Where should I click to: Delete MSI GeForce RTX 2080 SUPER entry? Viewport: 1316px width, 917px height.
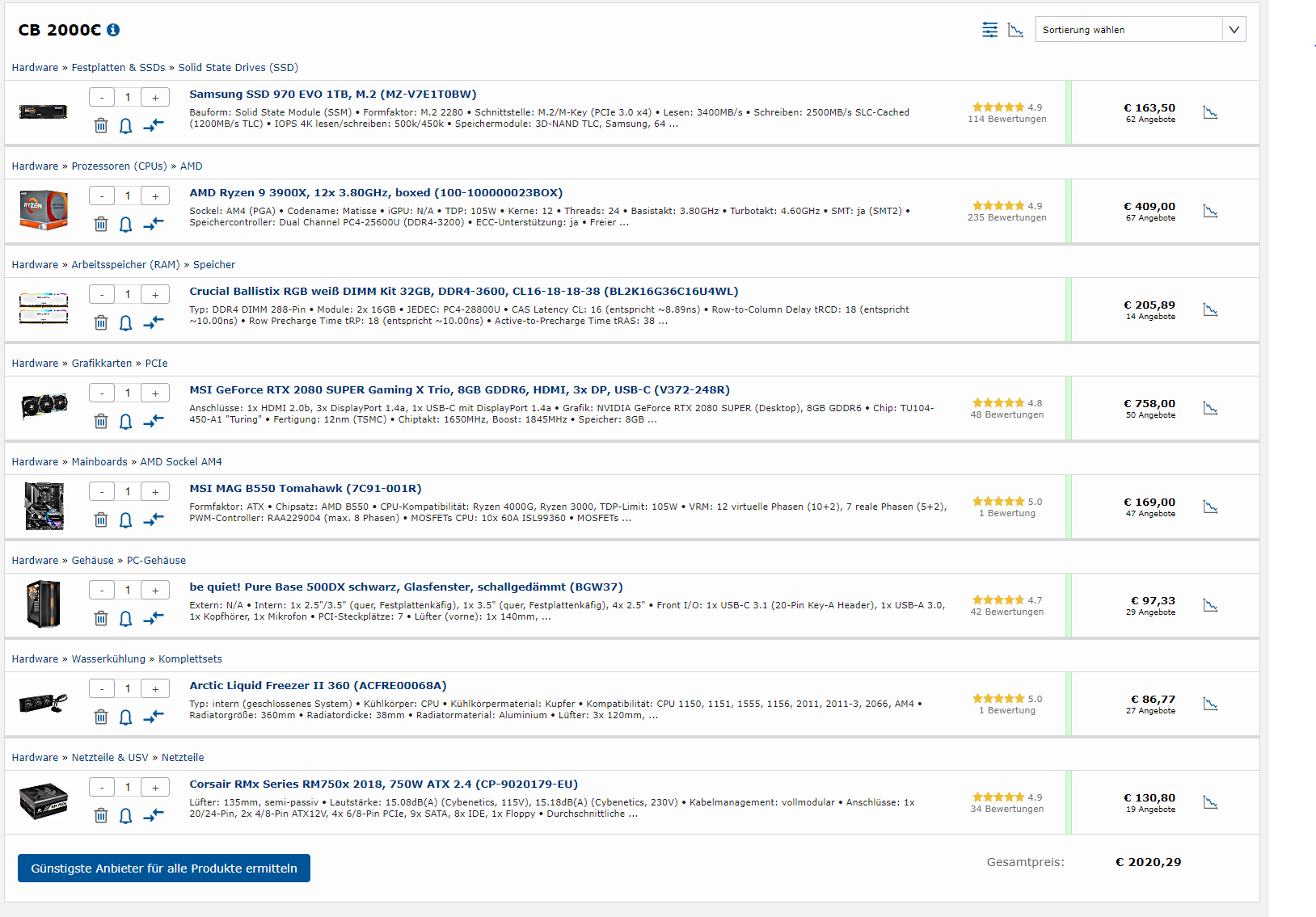(101, 421)
